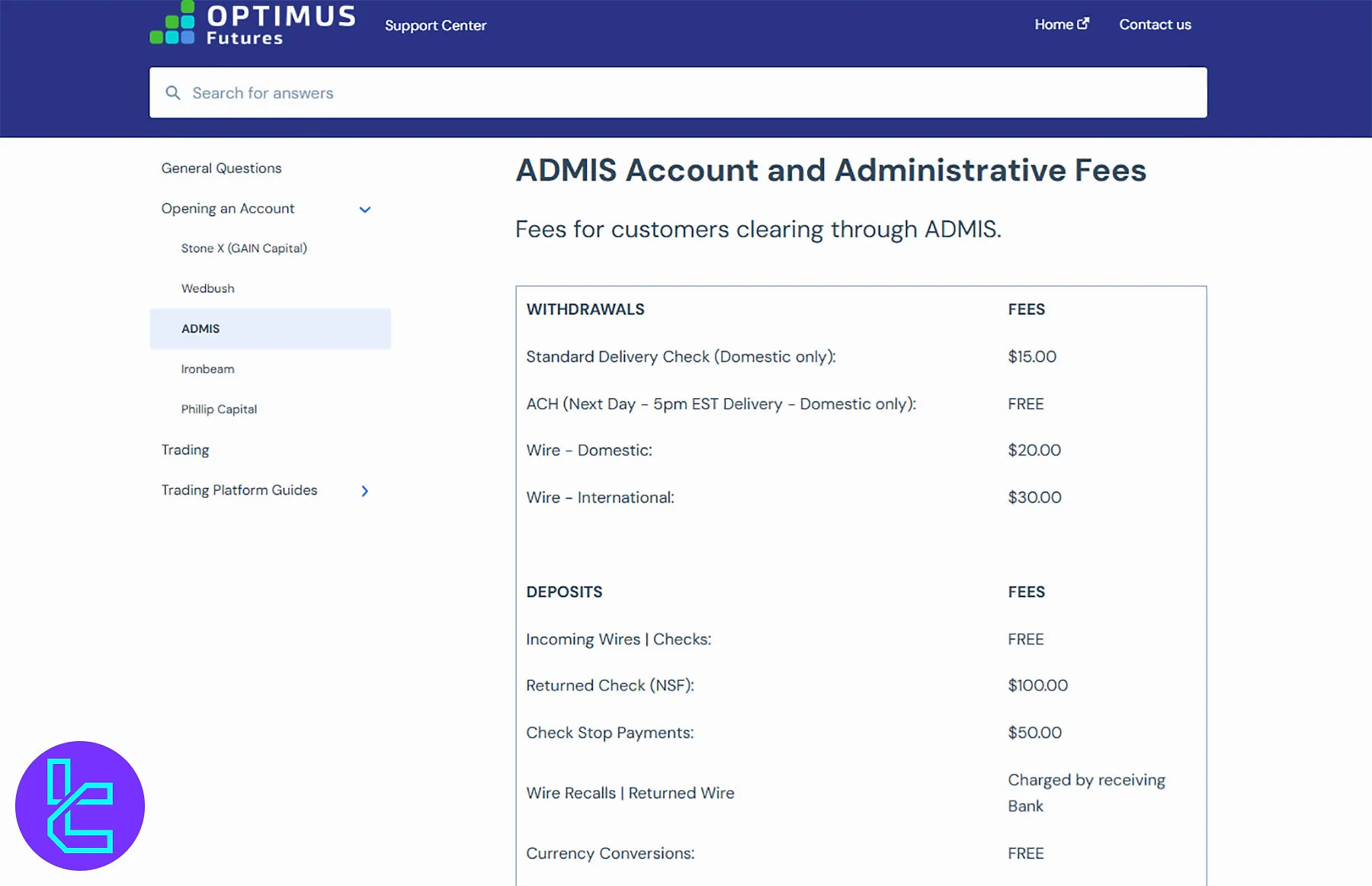The width and height of the screenshot is (1372, 886).
Task: Click the 'Fees for customers clearing through ADMIS.' text
Action: pos(758,229)
